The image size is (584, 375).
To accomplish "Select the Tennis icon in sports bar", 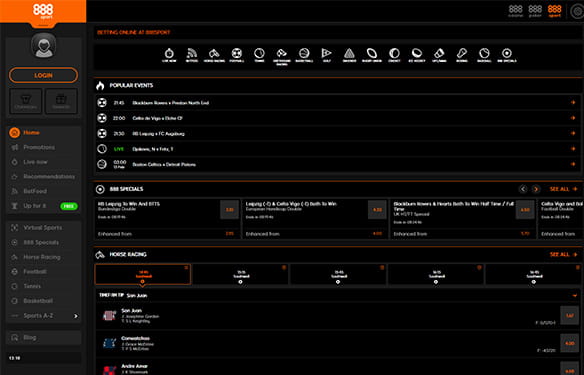I will pos(259,55).
